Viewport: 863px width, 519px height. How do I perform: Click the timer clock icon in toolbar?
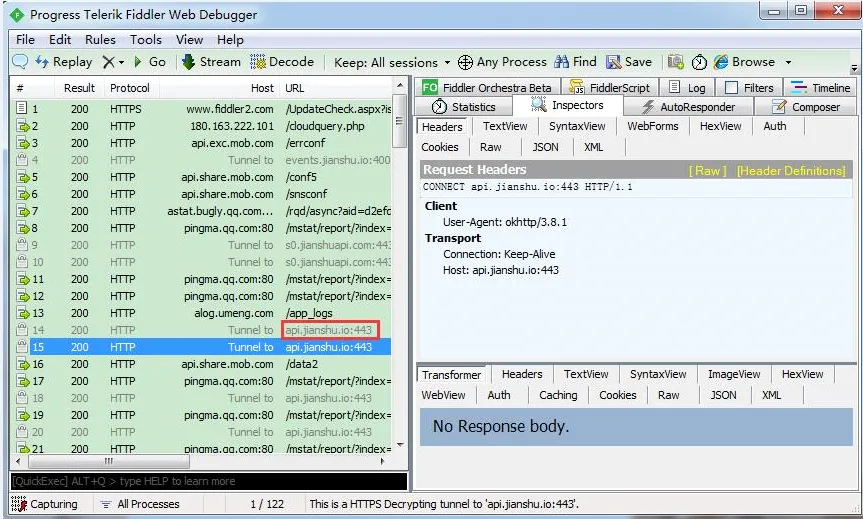pyautogui.click(x=699, y=62)
